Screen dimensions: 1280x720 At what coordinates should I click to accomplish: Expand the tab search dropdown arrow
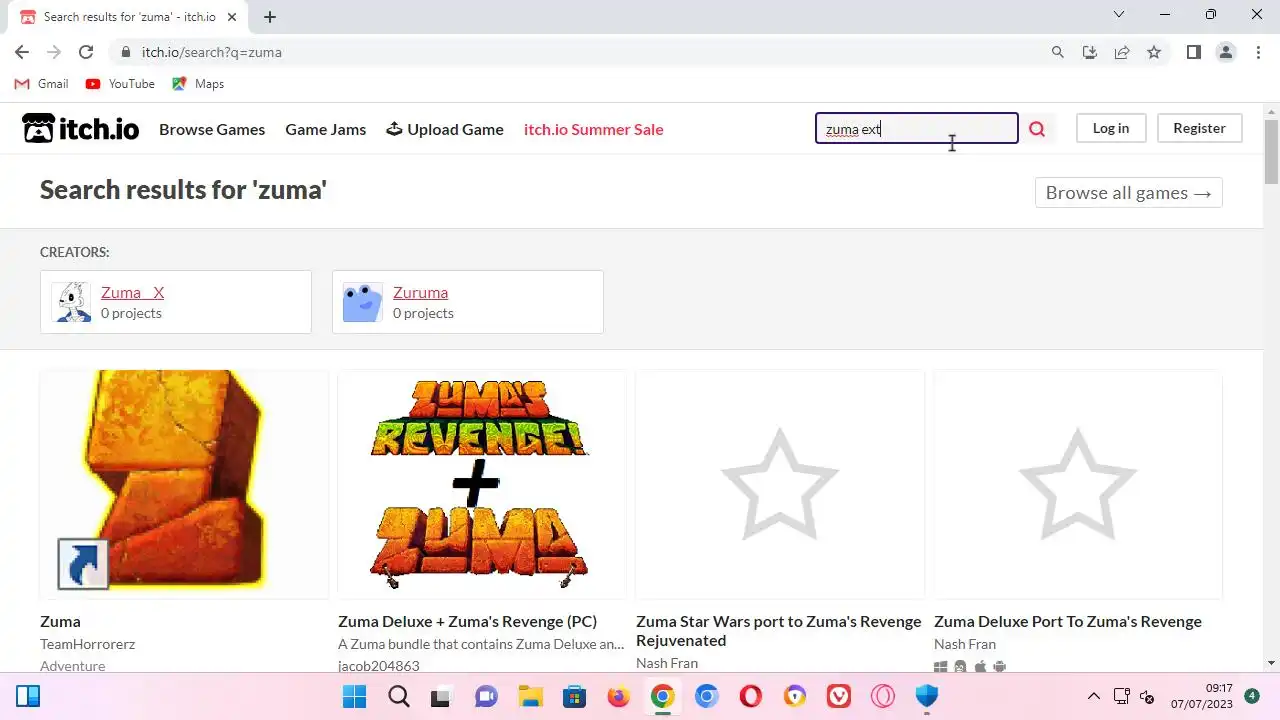click(x=1119, y=15)
